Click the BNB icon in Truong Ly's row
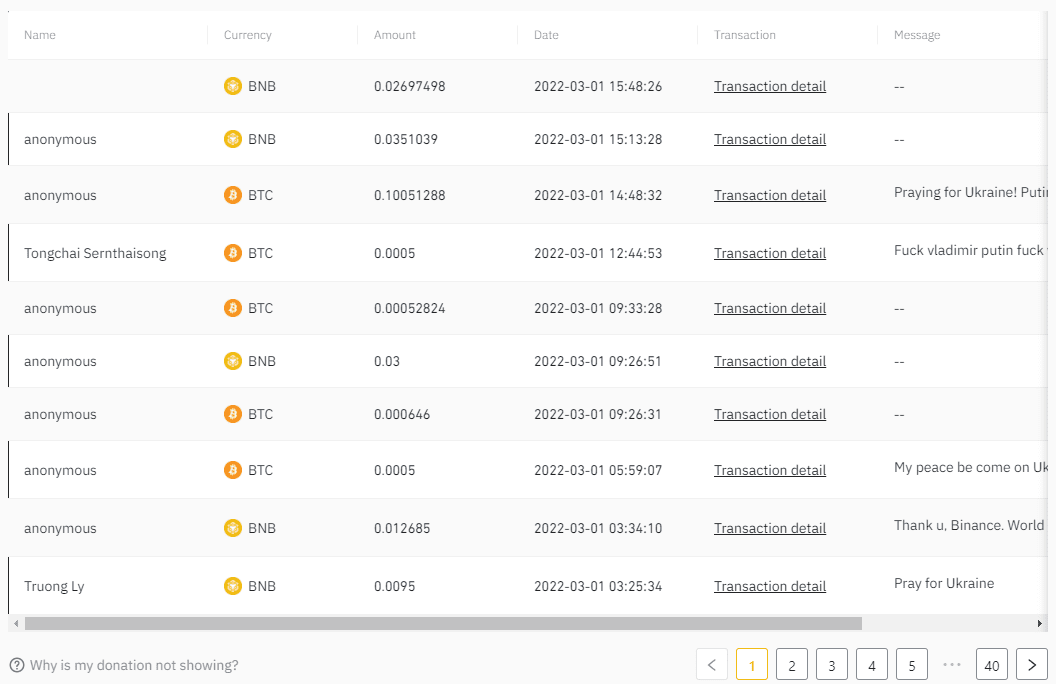This screenshot has width=1056, height=684. point(233,586)
